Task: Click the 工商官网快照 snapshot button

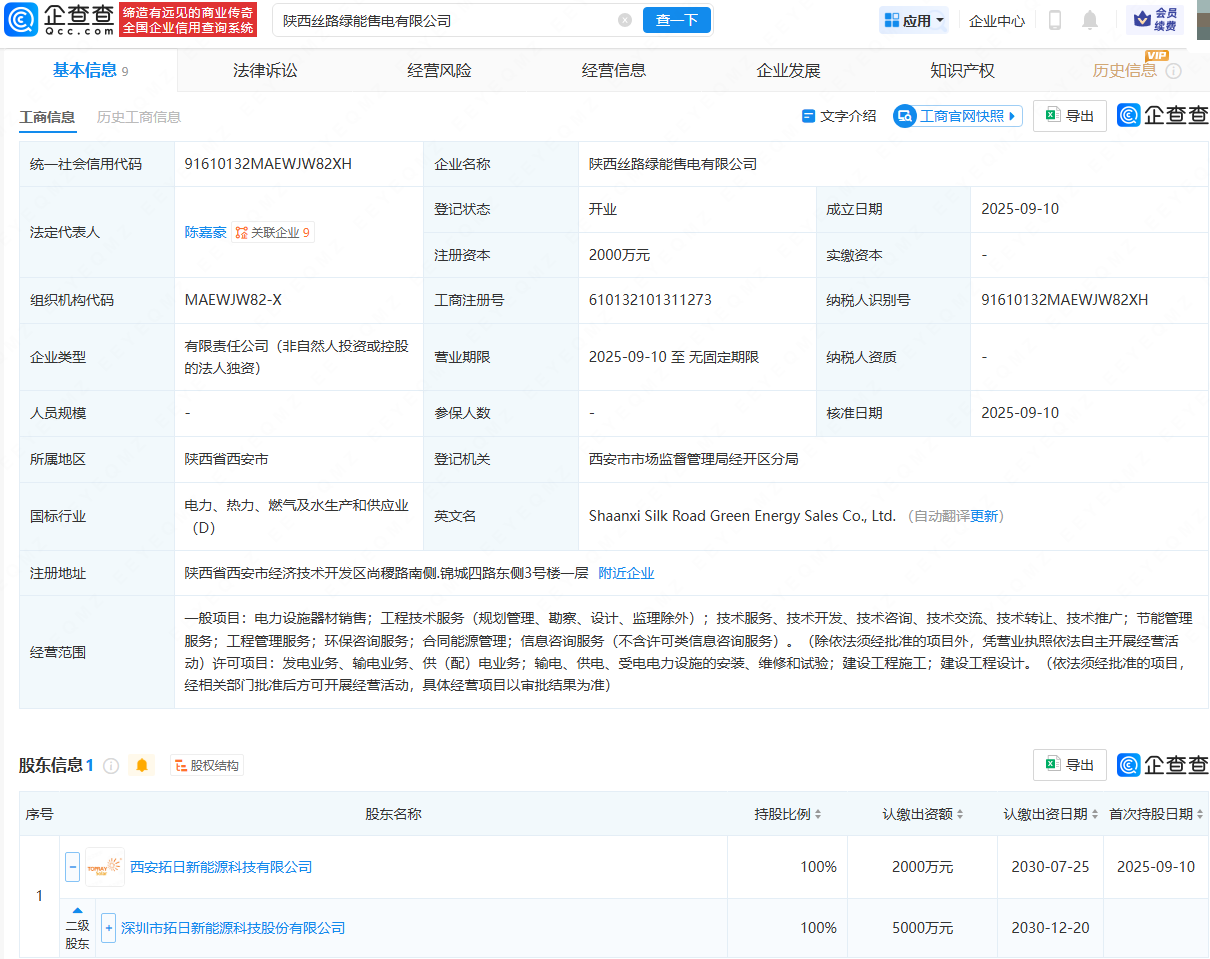Action: [x=956, y=115]
